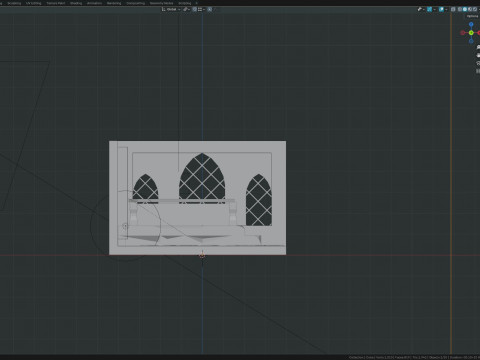Expand the gizmo options dropdown arrow
Screen dimensions: 480x360
[435, 9]
